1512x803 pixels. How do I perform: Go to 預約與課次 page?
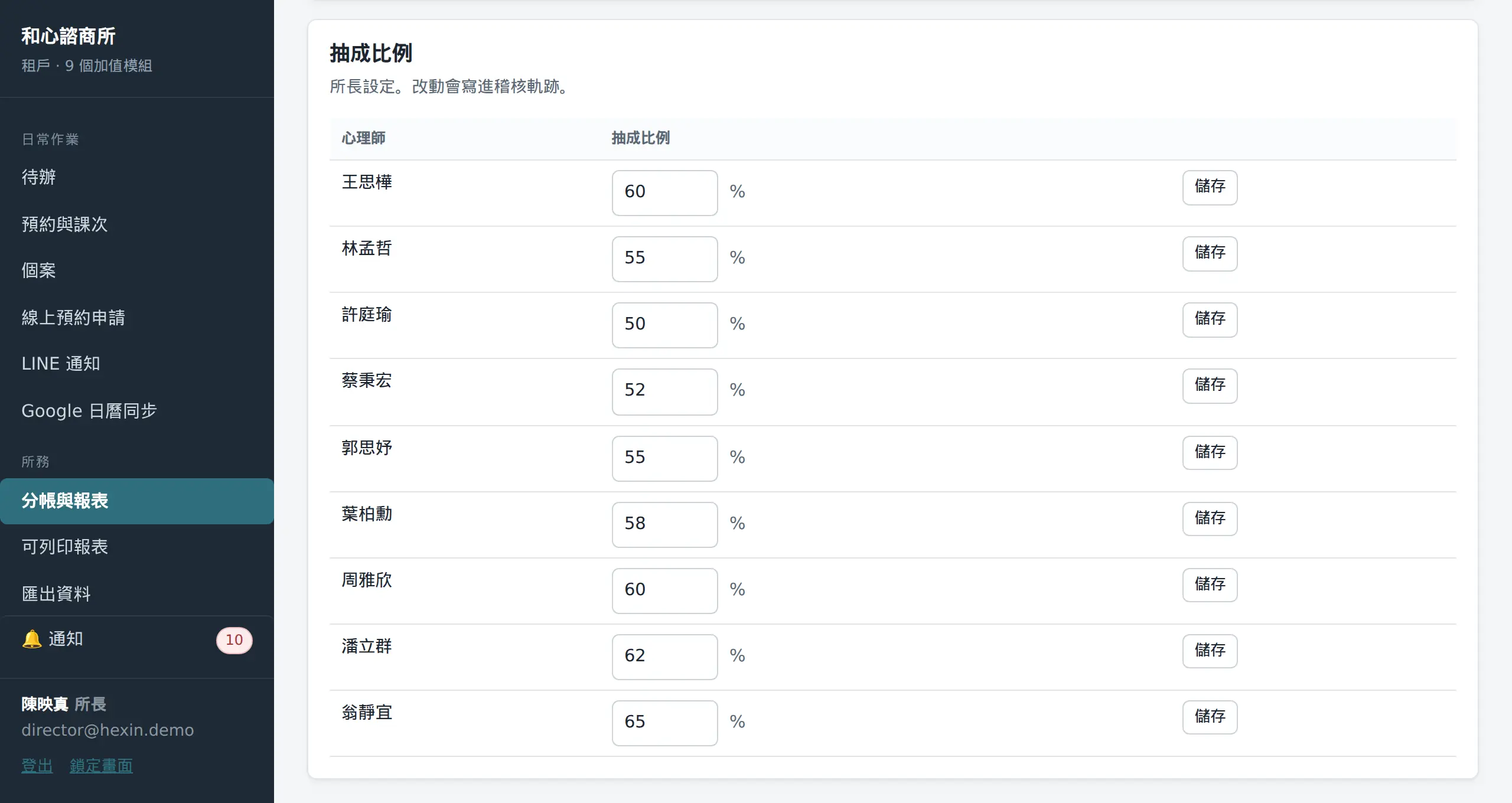(x=137, y=224)
